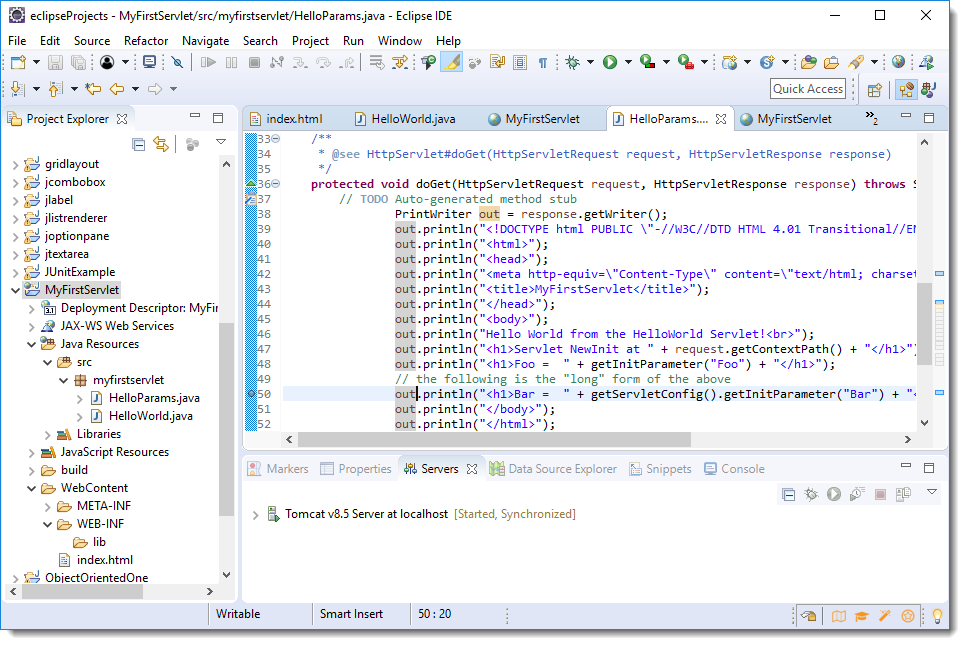Image resolution: width=965 pixels, height=645 pixels.
Task: Click the Skip All Breakpoints icon
Action: point(177,62)
